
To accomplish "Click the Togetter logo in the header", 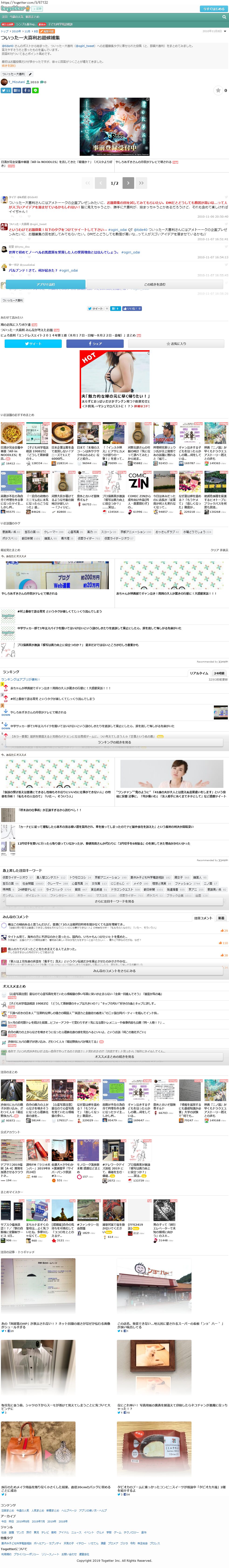I will click(15, 9).
